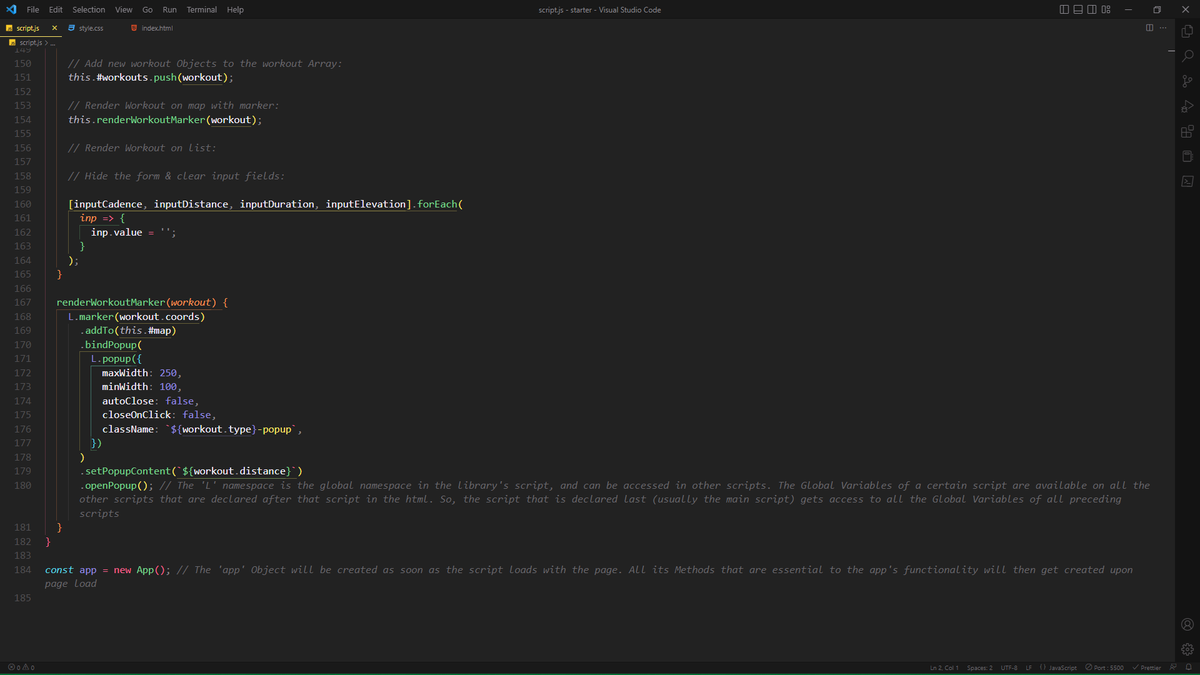Open the Terminal menu
1200x675 pixels.
click(202, 9)
